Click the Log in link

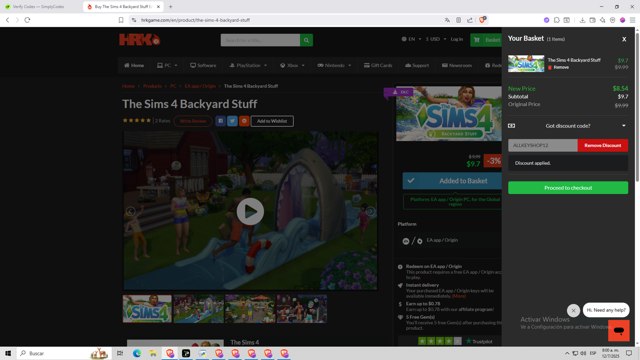457,39
